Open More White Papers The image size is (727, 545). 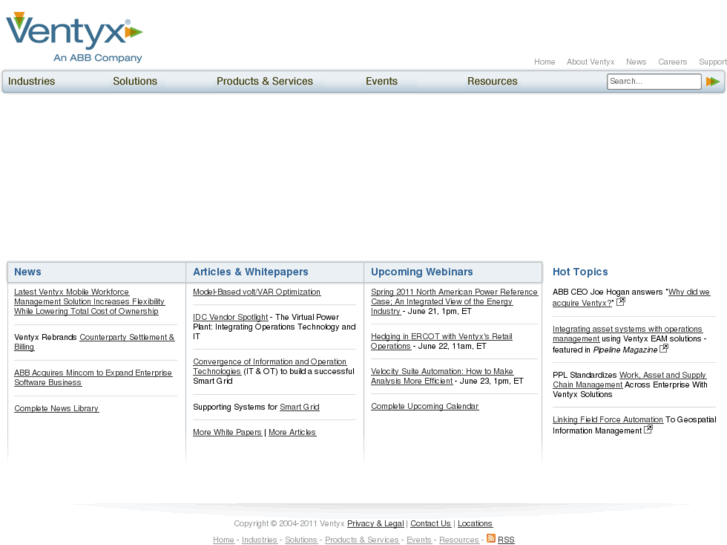[227, 432]
